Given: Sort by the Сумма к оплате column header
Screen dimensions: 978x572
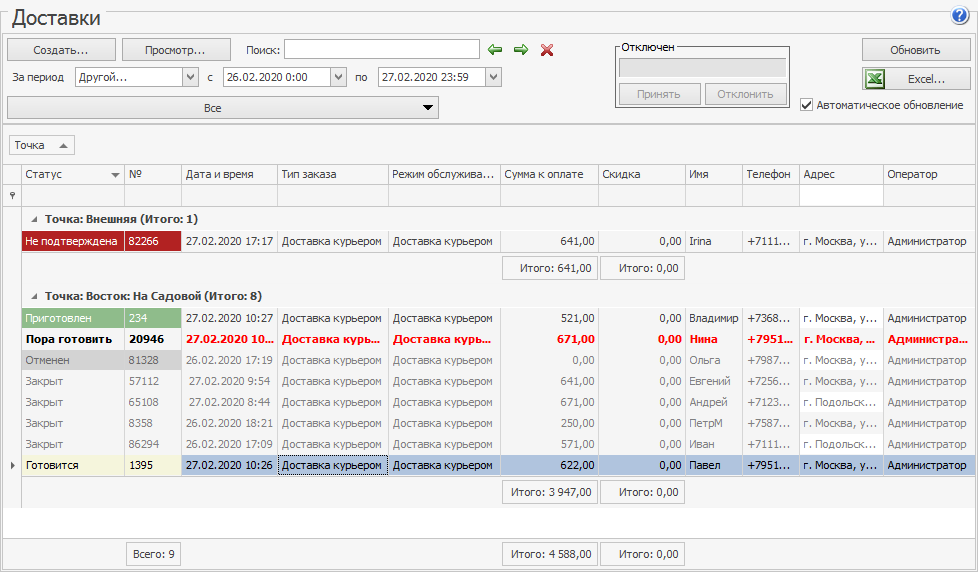Looking at the screenshot, I should [549, 175].
